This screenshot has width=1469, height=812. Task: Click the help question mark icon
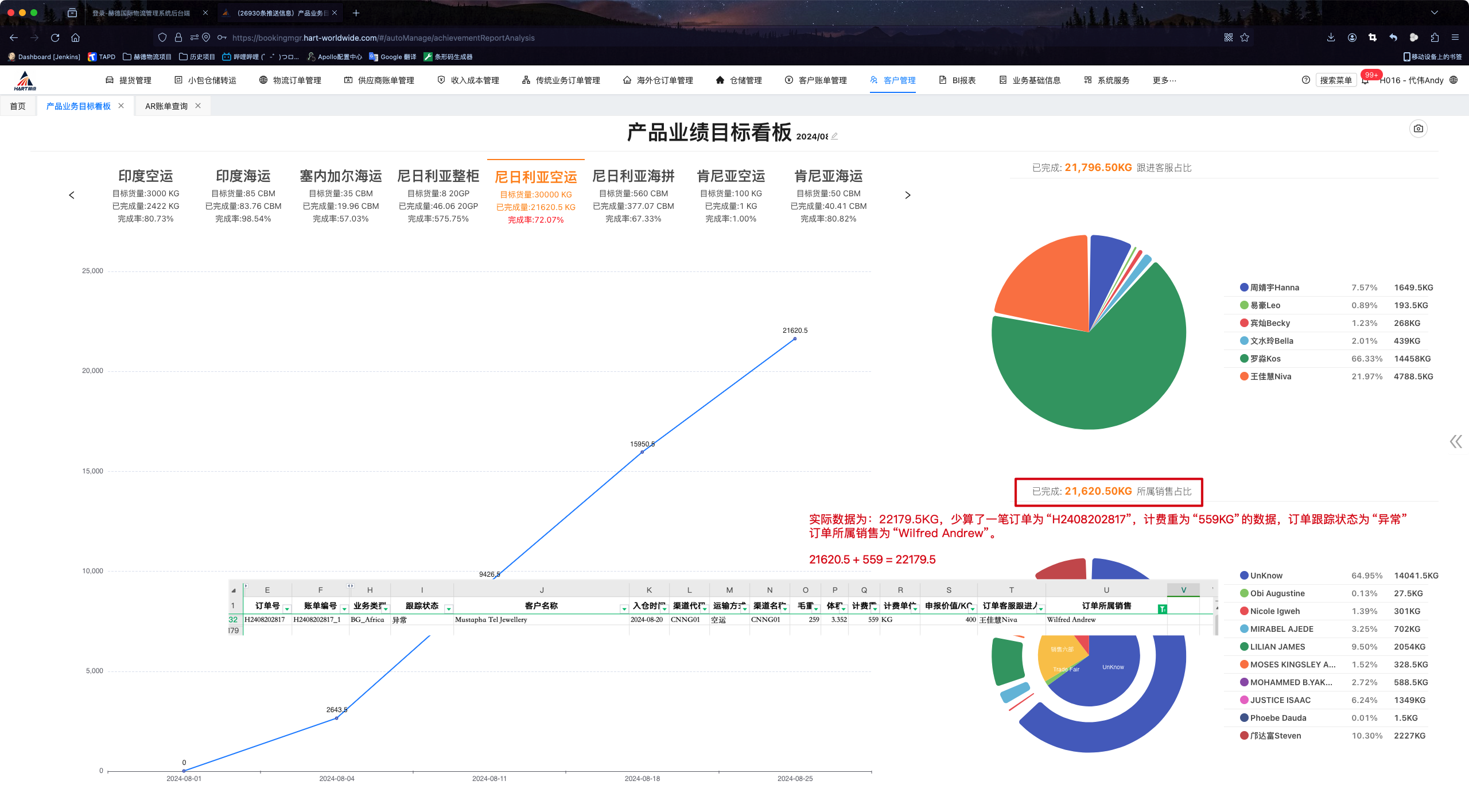[x=1306, y=80]
